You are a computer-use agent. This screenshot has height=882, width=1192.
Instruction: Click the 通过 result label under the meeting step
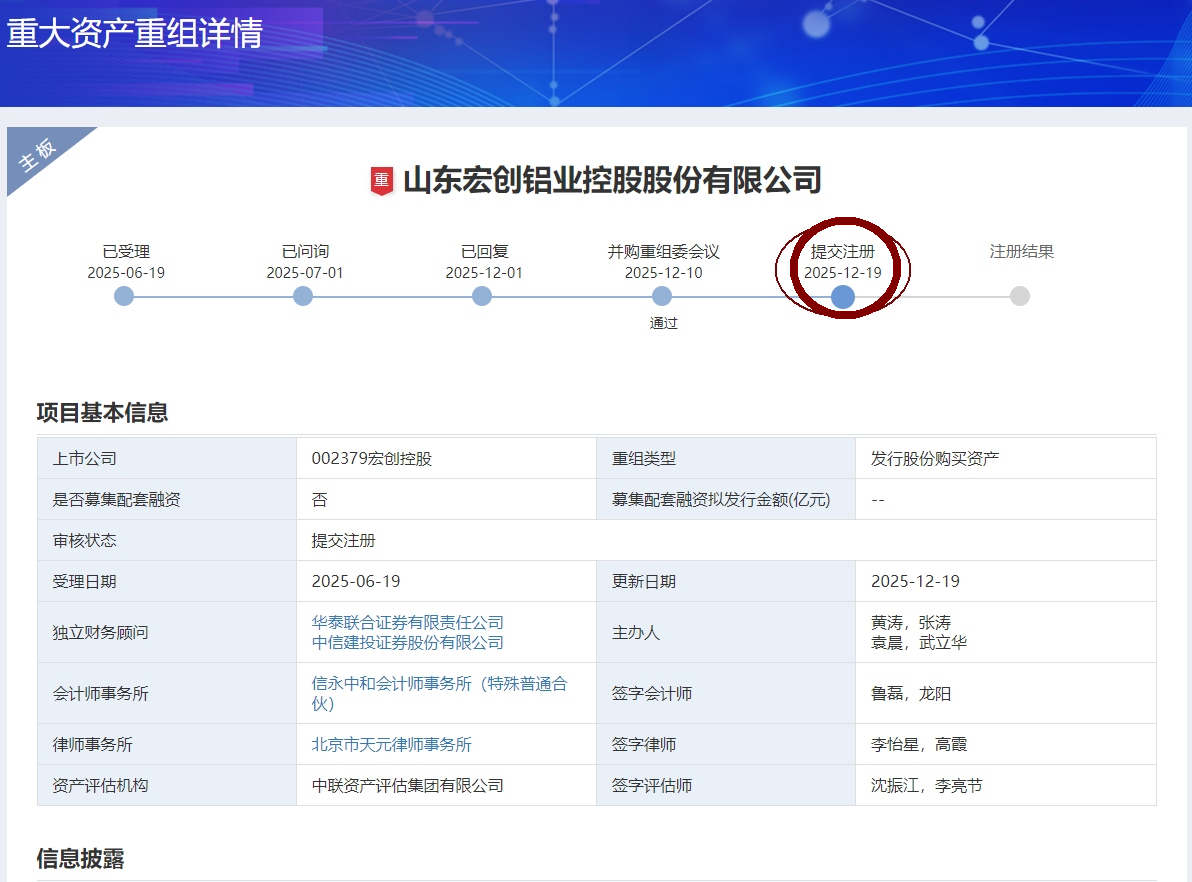pyautogui.click(x=663, y=323)
